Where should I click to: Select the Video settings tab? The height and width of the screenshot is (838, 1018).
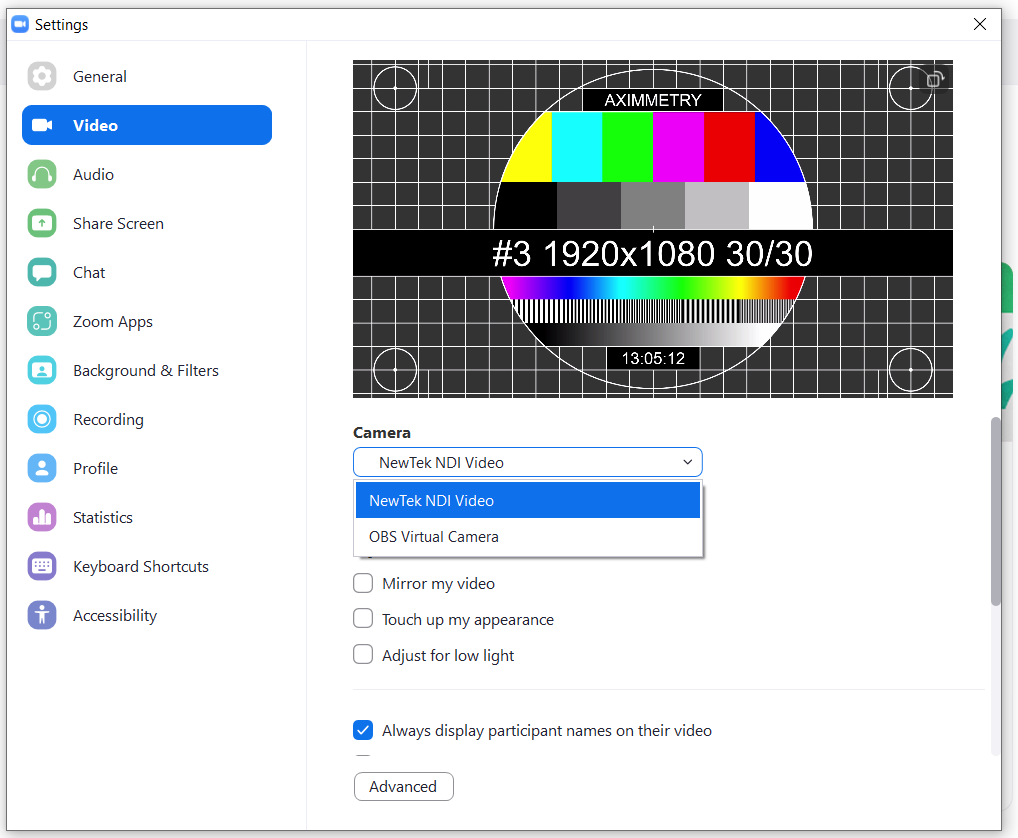click(x=147, y=125)
